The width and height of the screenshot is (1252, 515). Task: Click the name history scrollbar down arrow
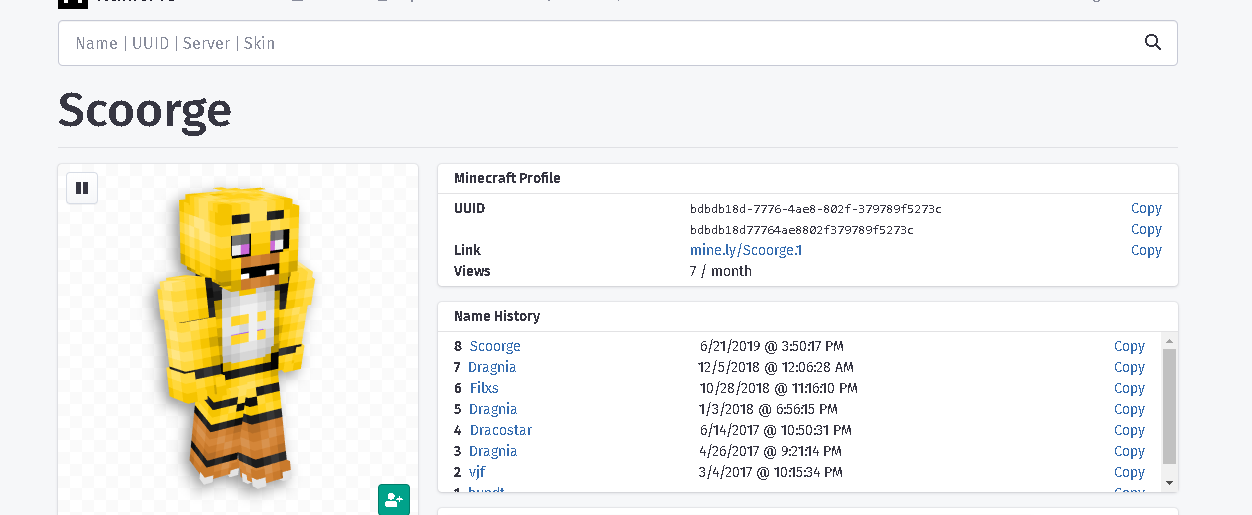(x=1169, y=483)
